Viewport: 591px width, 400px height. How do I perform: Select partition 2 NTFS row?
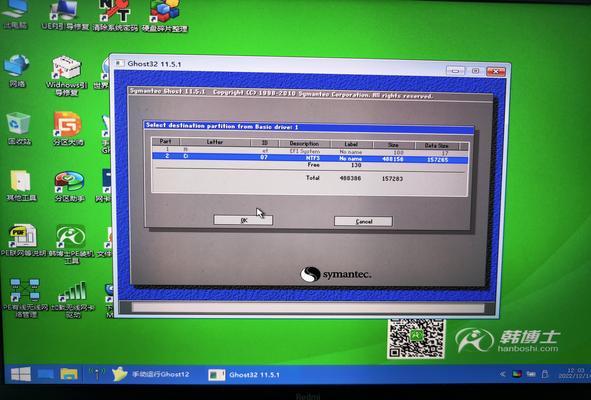point(310,158)
